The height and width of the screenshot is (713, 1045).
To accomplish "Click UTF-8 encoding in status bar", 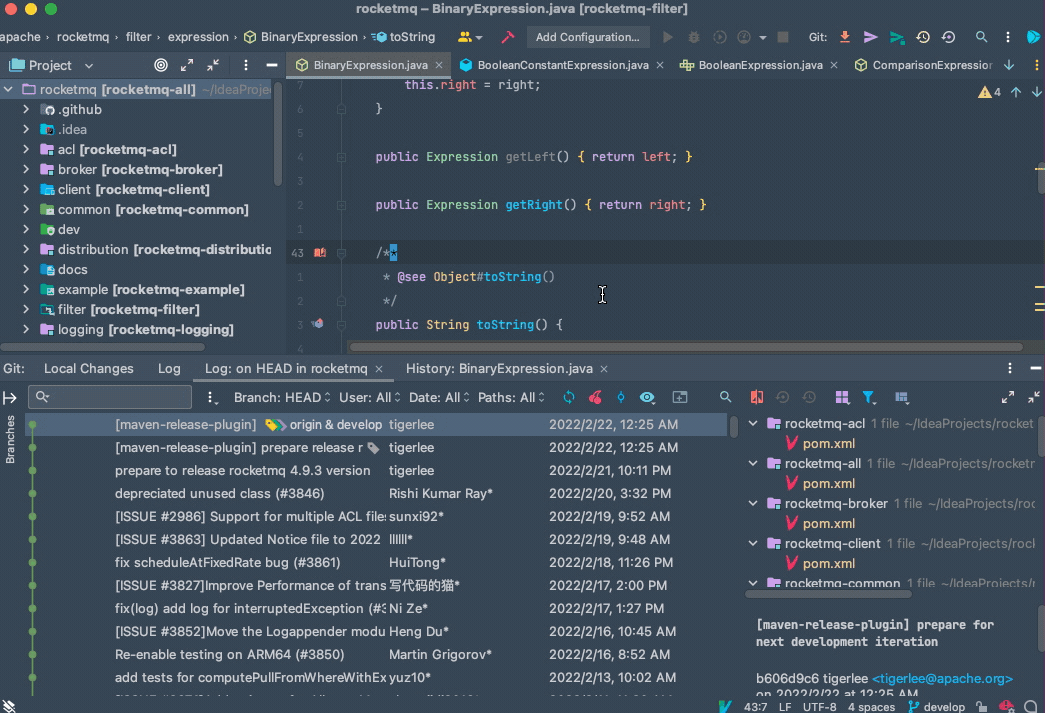I will click(819, 706).
